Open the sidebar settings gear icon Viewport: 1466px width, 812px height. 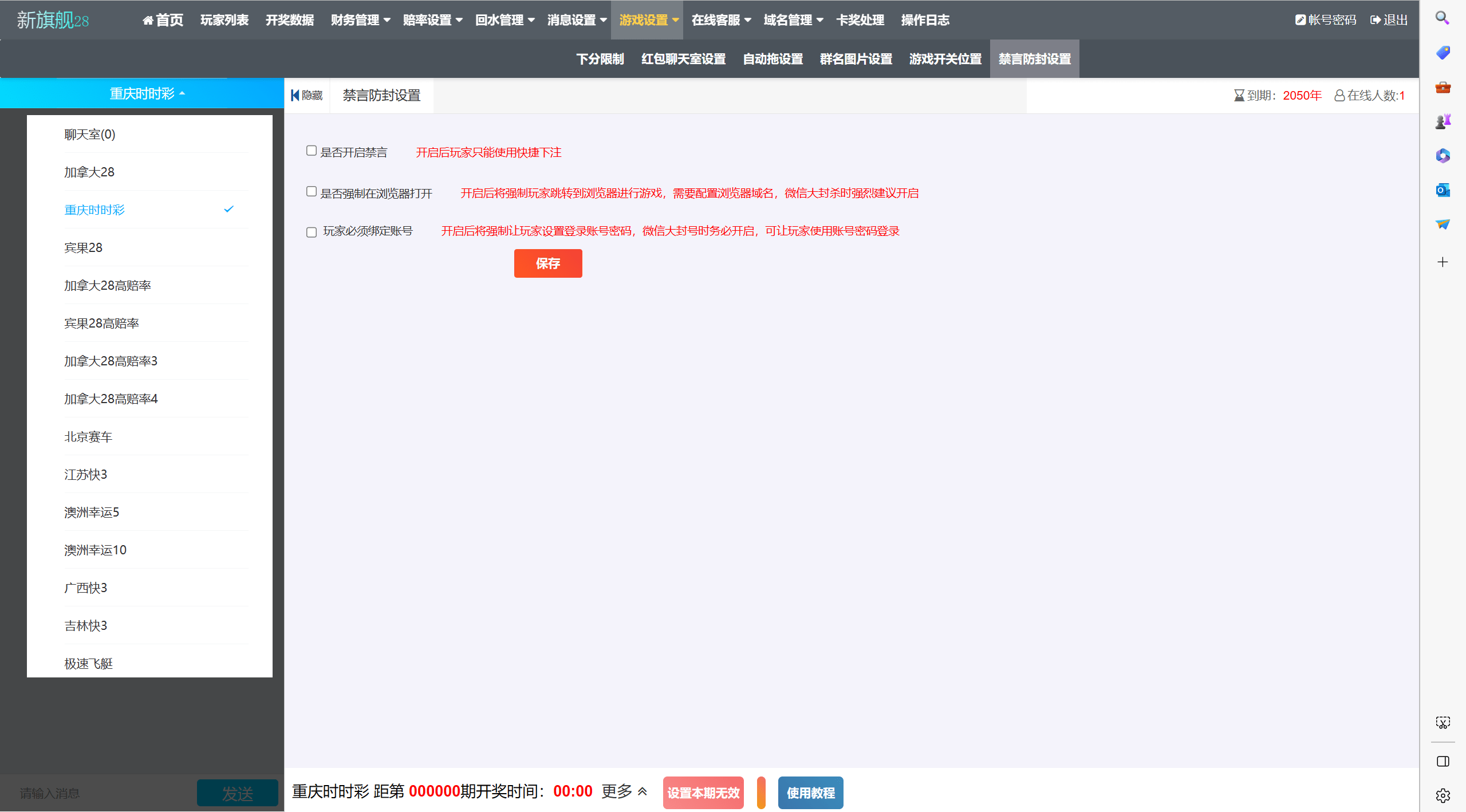coord(1443,795)
